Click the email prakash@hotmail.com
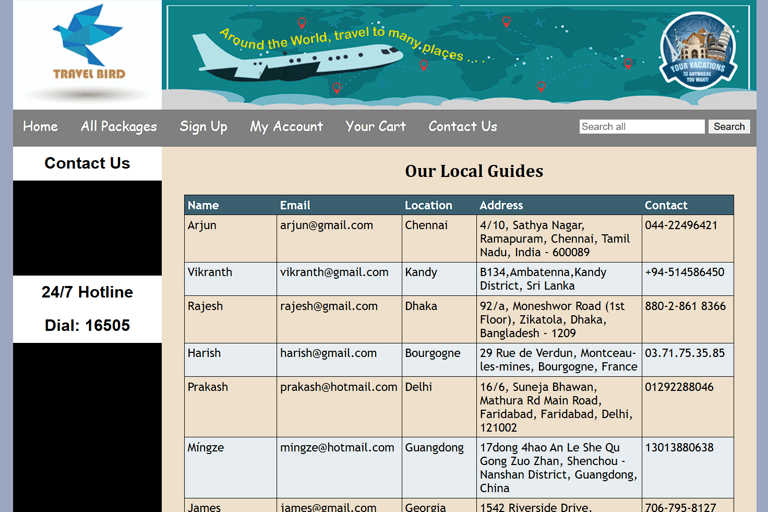 (338, 387)
